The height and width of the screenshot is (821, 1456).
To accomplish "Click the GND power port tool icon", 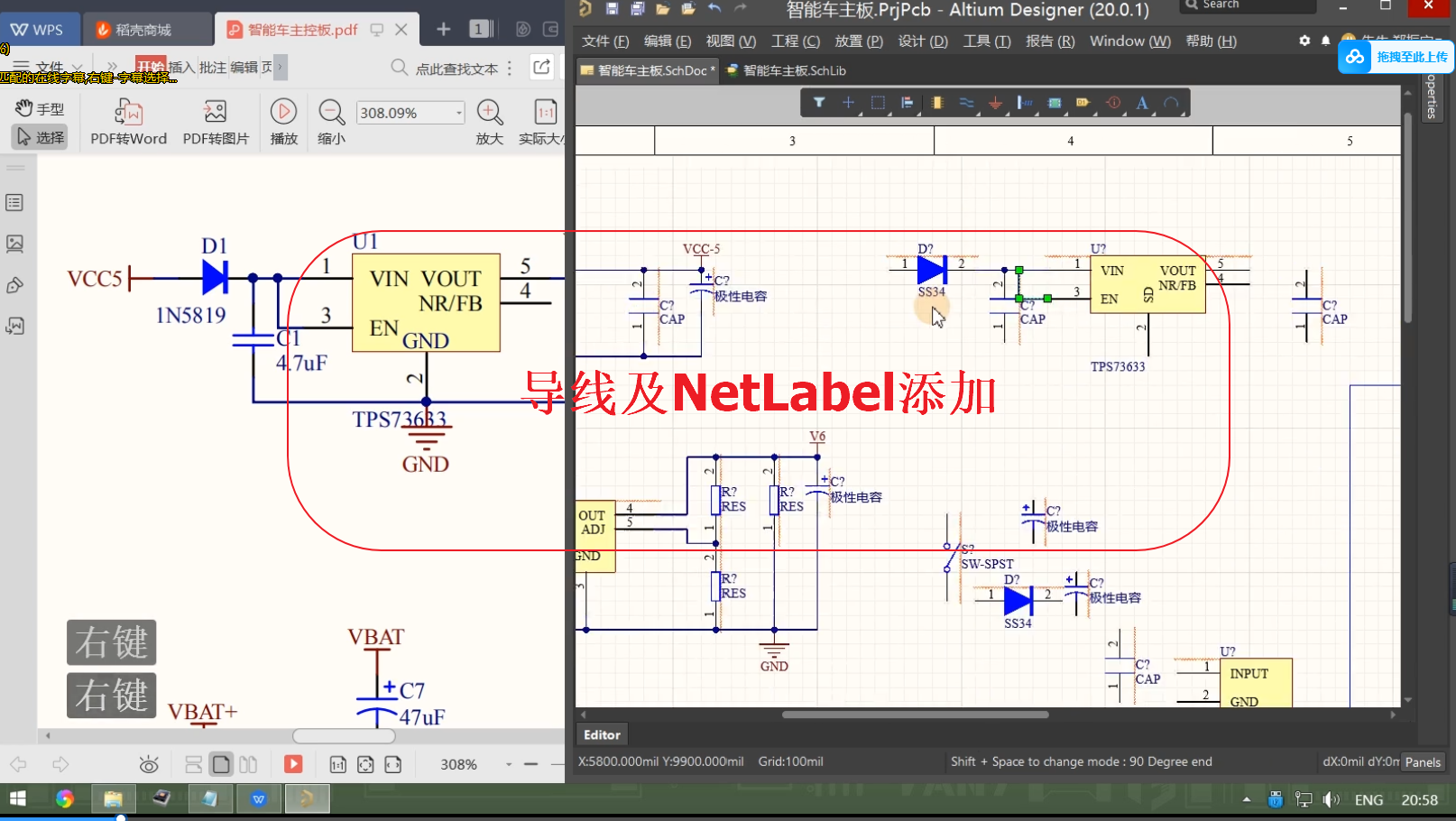I will tap(995, 103).
